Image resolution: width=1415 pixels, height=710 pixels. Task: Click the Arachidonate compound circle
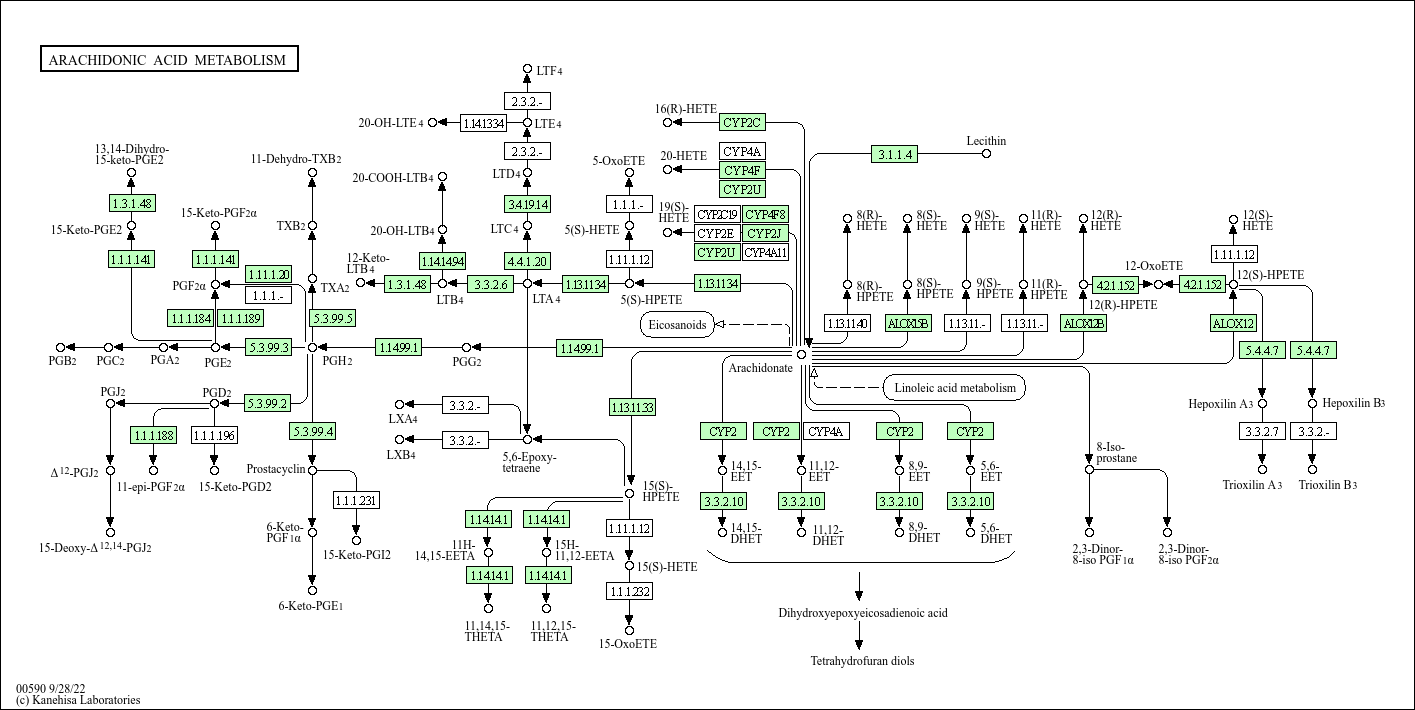coord(801,354)
